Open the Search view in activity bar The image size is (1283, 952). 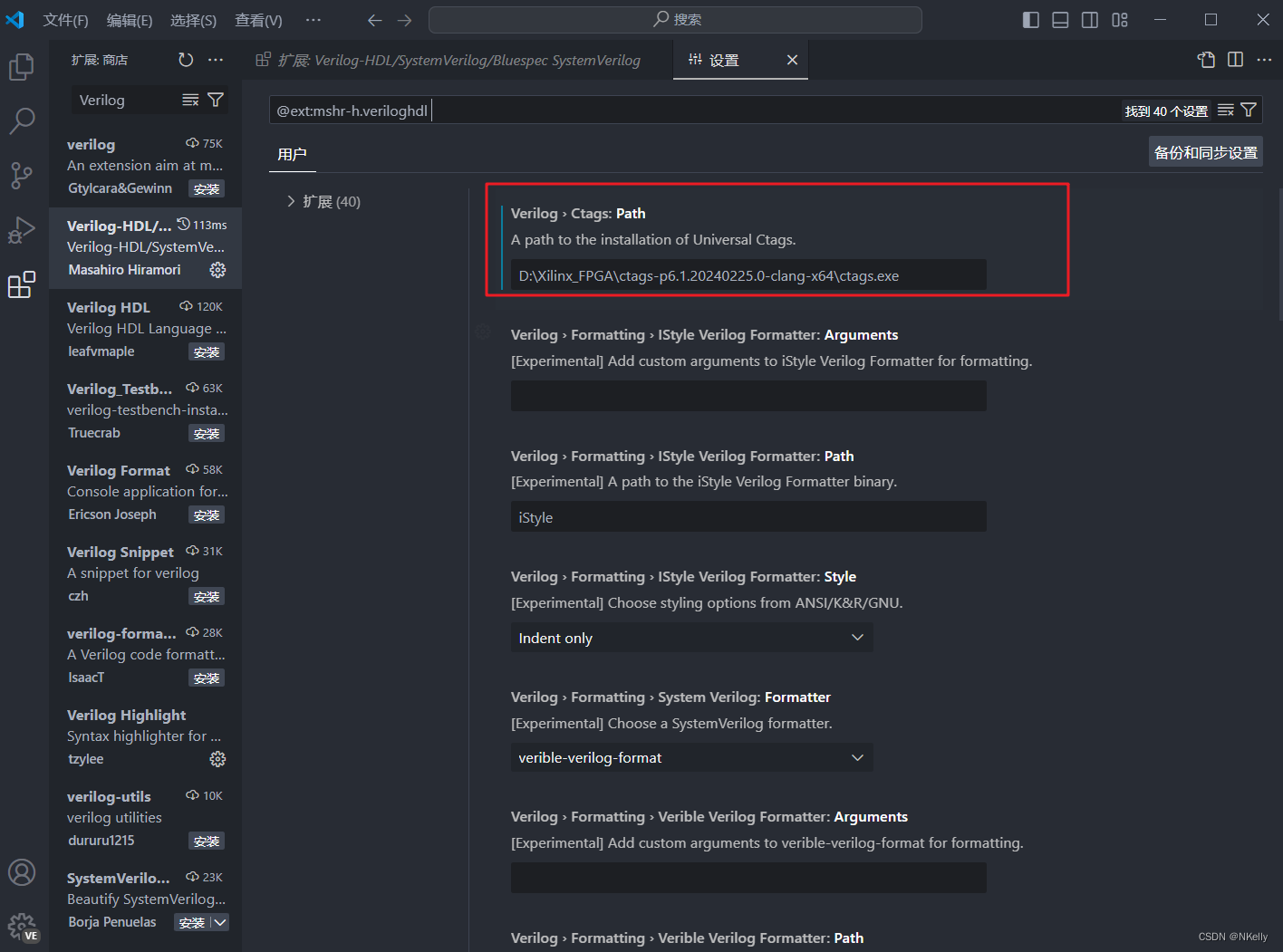click(22, 120)
